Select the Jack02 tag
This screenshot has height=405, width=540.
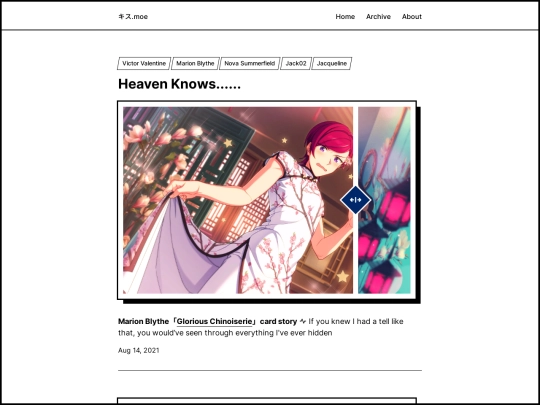pyautogui.click(x=296, y=63)
